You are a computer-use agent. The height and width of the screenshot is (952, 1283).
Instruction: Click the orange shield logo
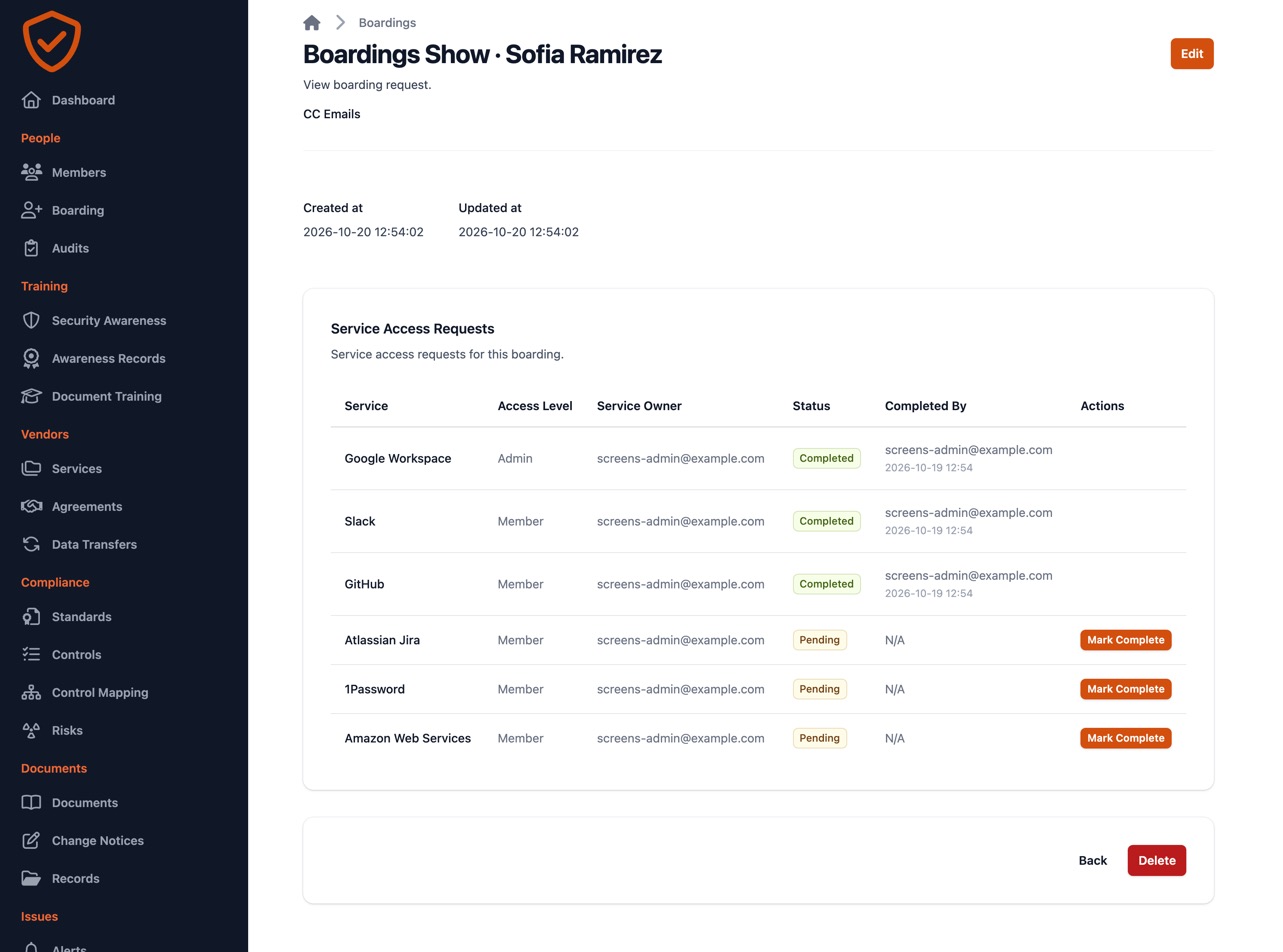[x=51, y=41]
